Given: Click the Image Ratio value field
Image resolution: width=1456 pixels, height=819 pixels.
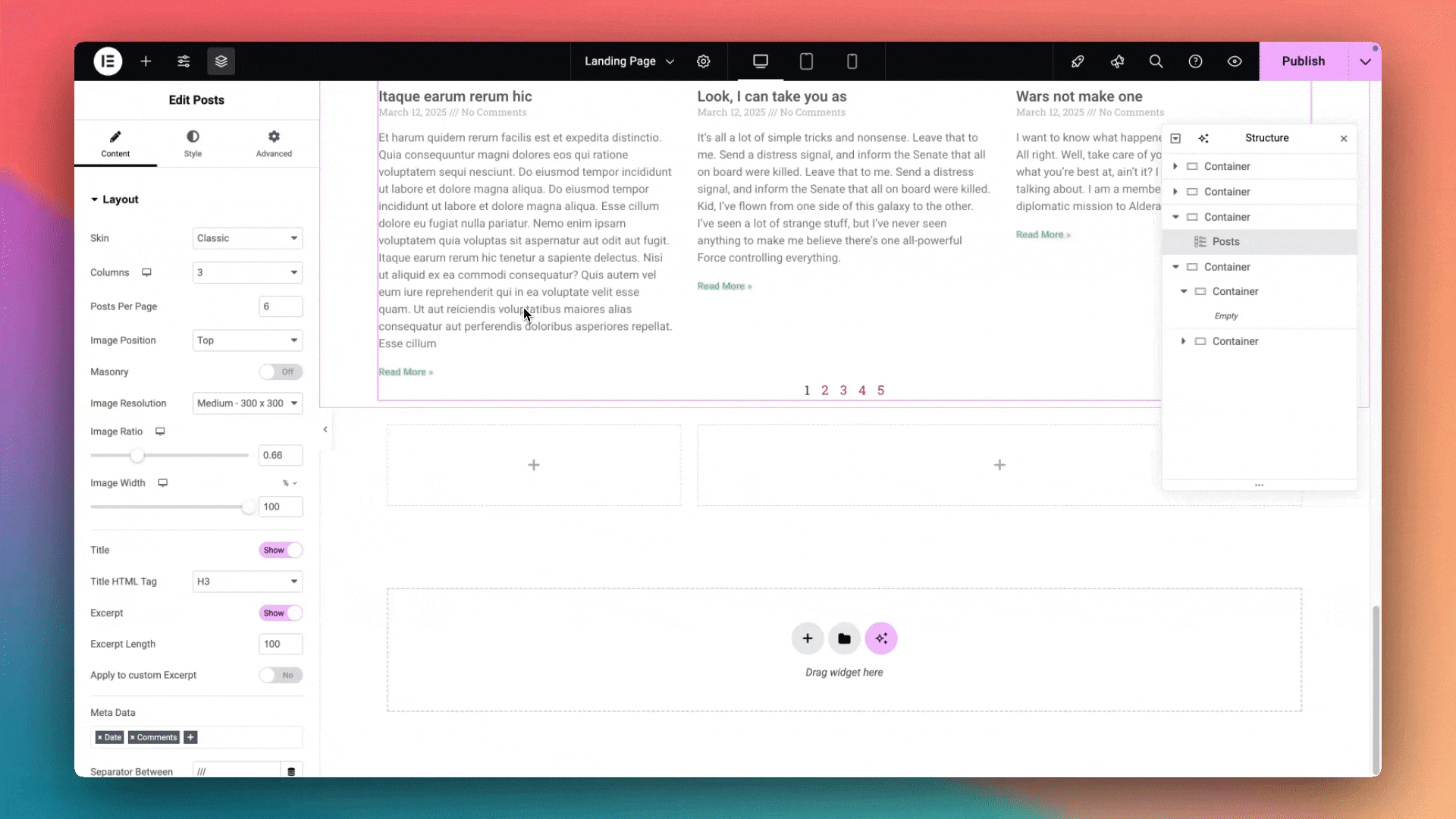Looking at the screenshot, I should point(281,455).
